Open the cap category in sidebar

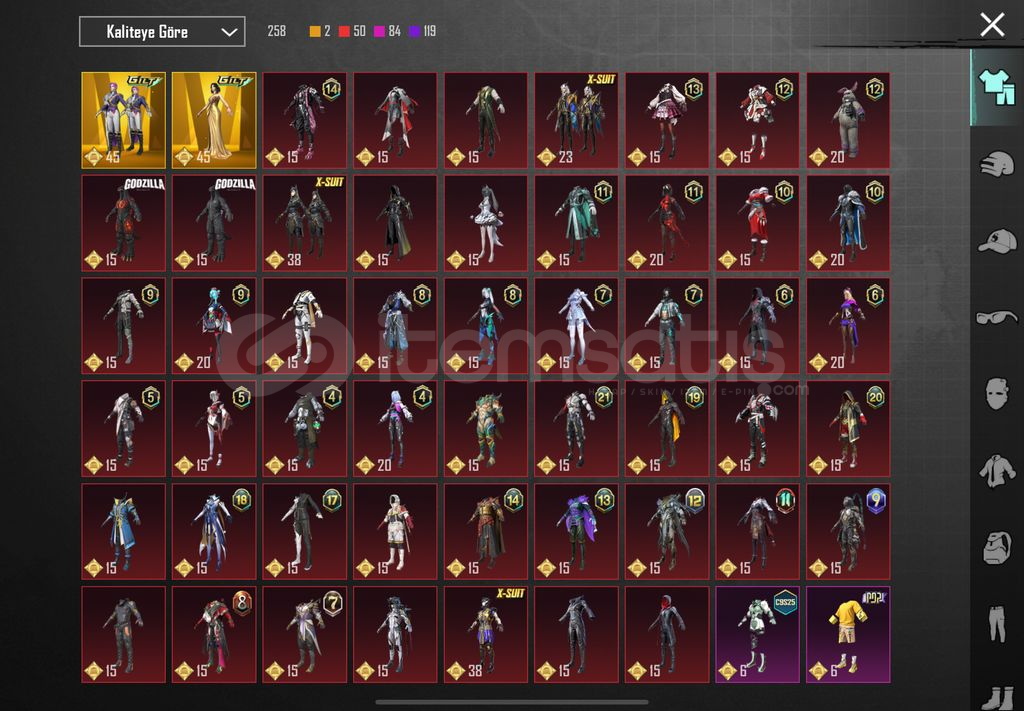pos(997,241)
